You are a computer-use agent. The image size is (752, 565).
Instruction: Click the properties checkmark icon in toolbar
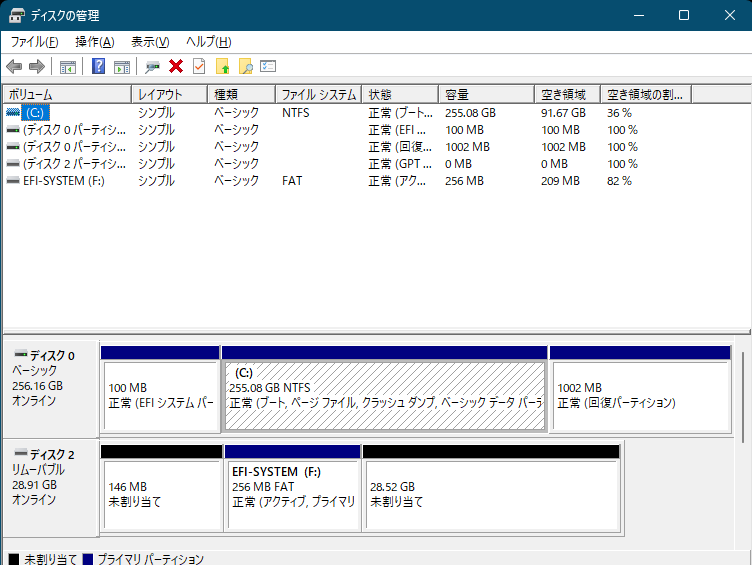click(x=199, y=67)
